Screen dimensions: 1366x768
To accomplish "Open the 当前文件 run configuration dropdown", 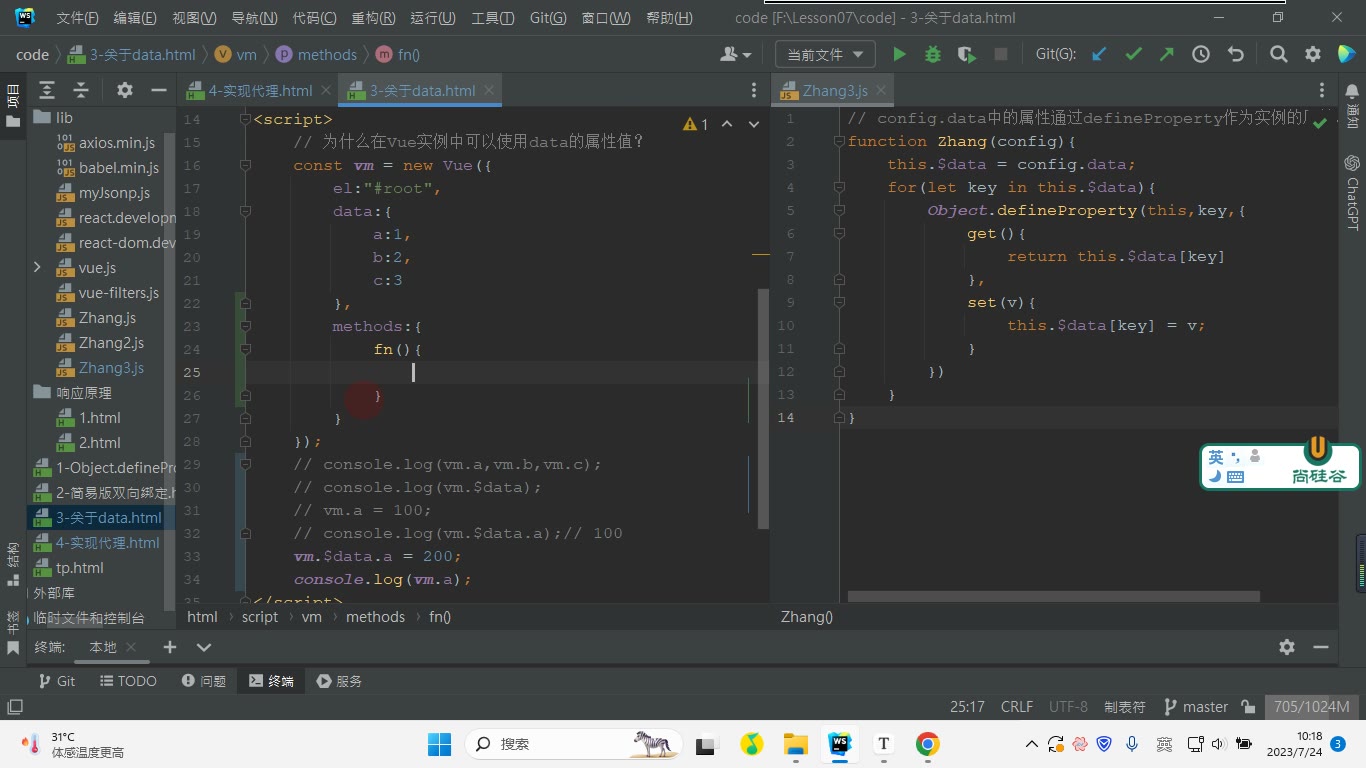I will click(x=826, y=54).
